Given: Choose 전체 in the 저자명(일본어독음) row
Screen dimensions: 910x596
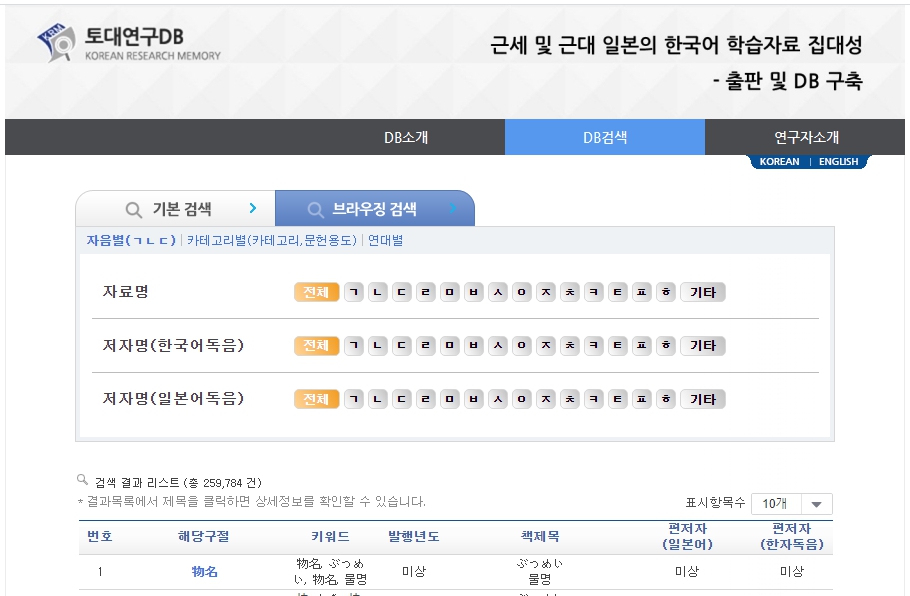Looking at the screenshot, I should pos(316,399).
